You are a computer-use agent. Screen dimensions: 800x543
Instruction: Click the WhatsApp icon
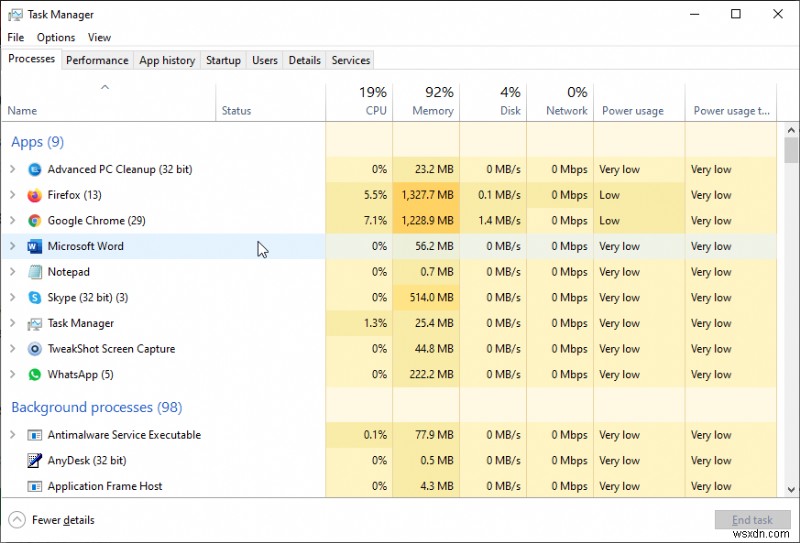35,375
